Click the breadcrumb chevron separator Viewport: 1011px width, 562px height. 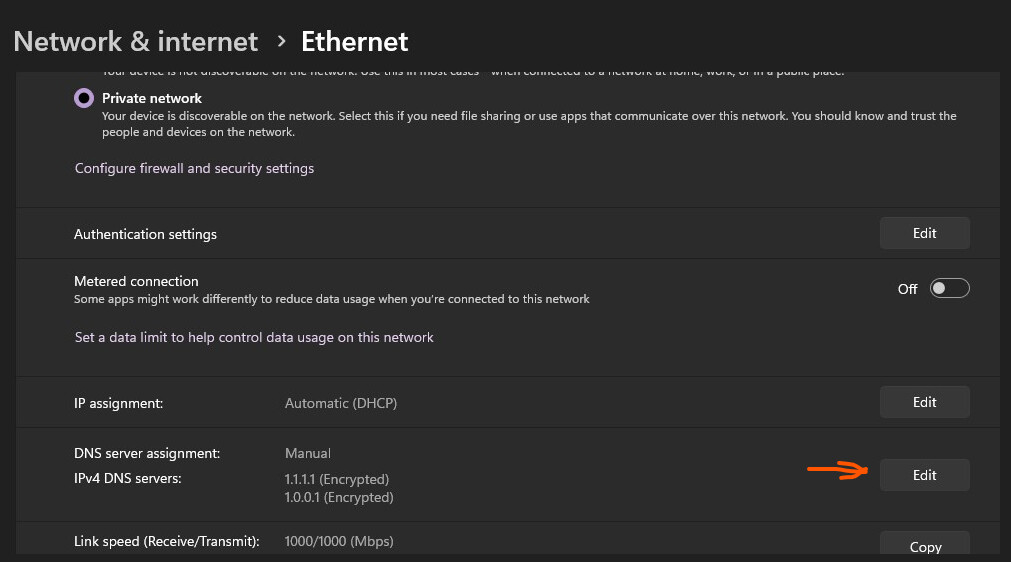[281, 41]
